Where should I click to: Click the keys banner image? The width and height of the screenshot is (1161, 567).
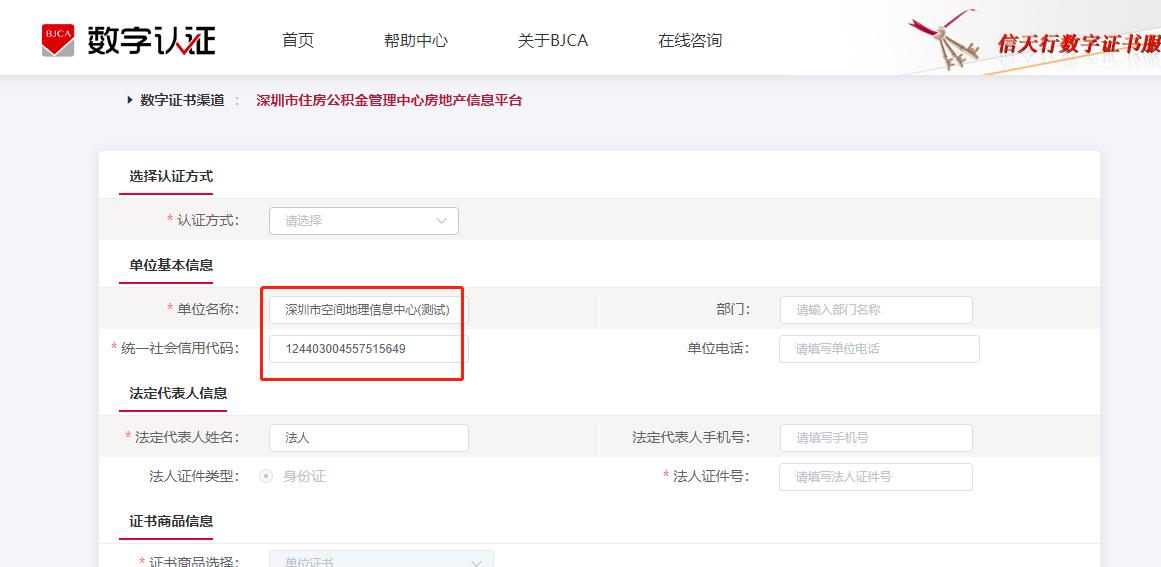[x=944, y=42]
